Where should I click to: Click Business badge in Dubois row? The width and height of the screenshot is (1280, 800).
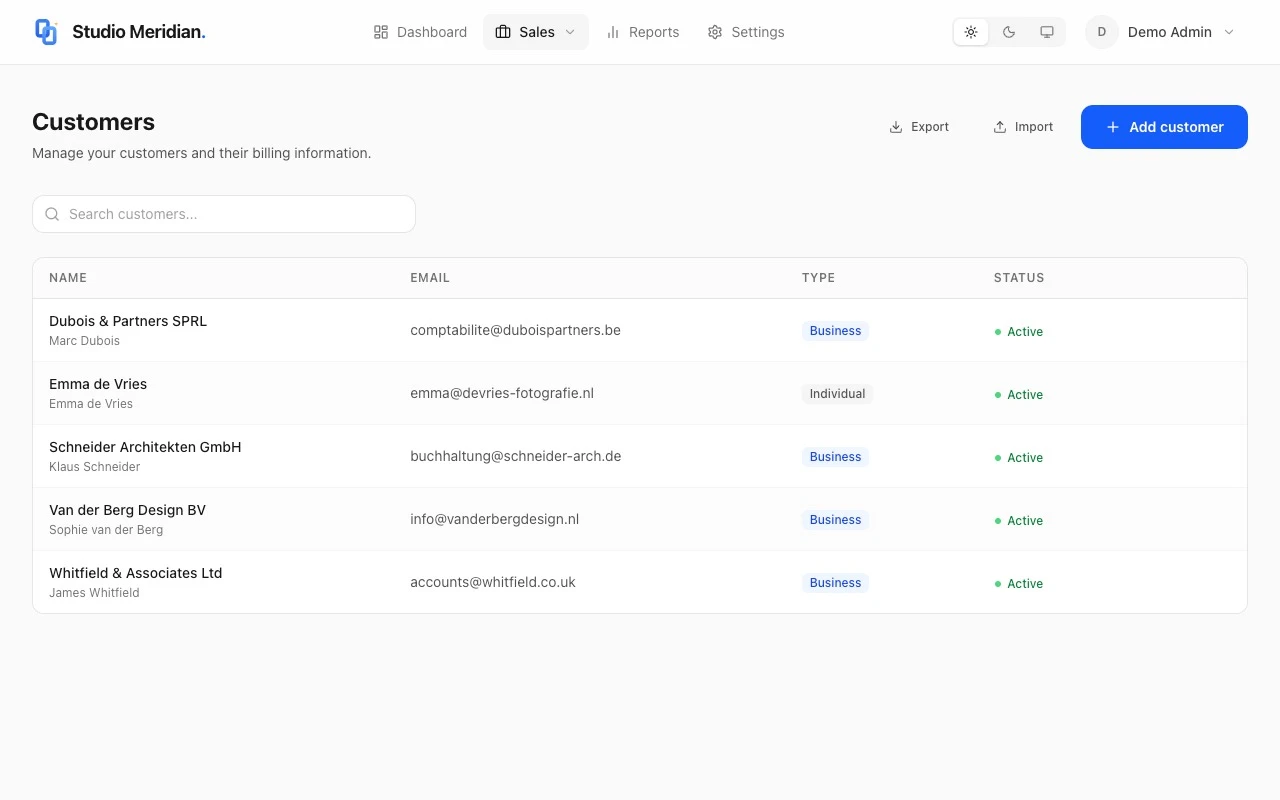click(x=835, y=331)
